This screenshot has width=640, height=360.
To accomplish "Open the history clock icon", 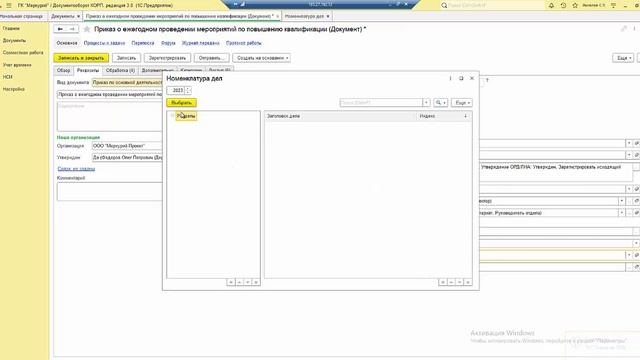I will click(563, 5).
